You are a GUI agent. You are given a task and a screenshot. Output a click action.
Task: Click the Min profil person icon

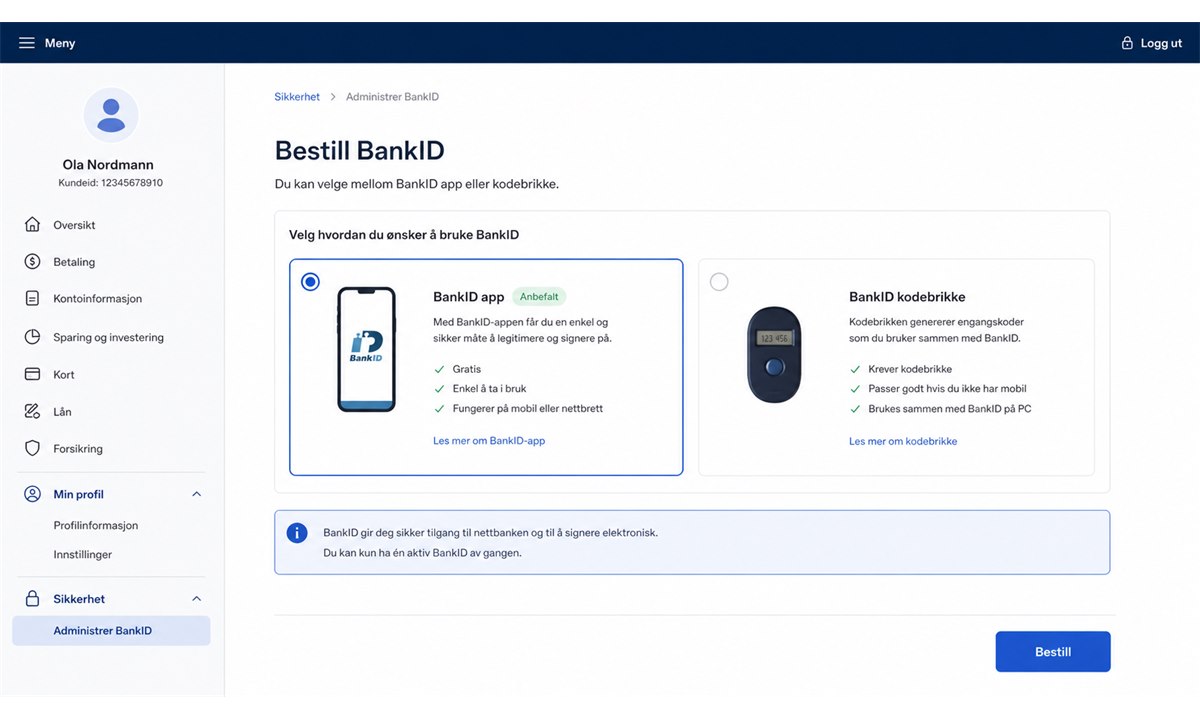click(32, 494)
